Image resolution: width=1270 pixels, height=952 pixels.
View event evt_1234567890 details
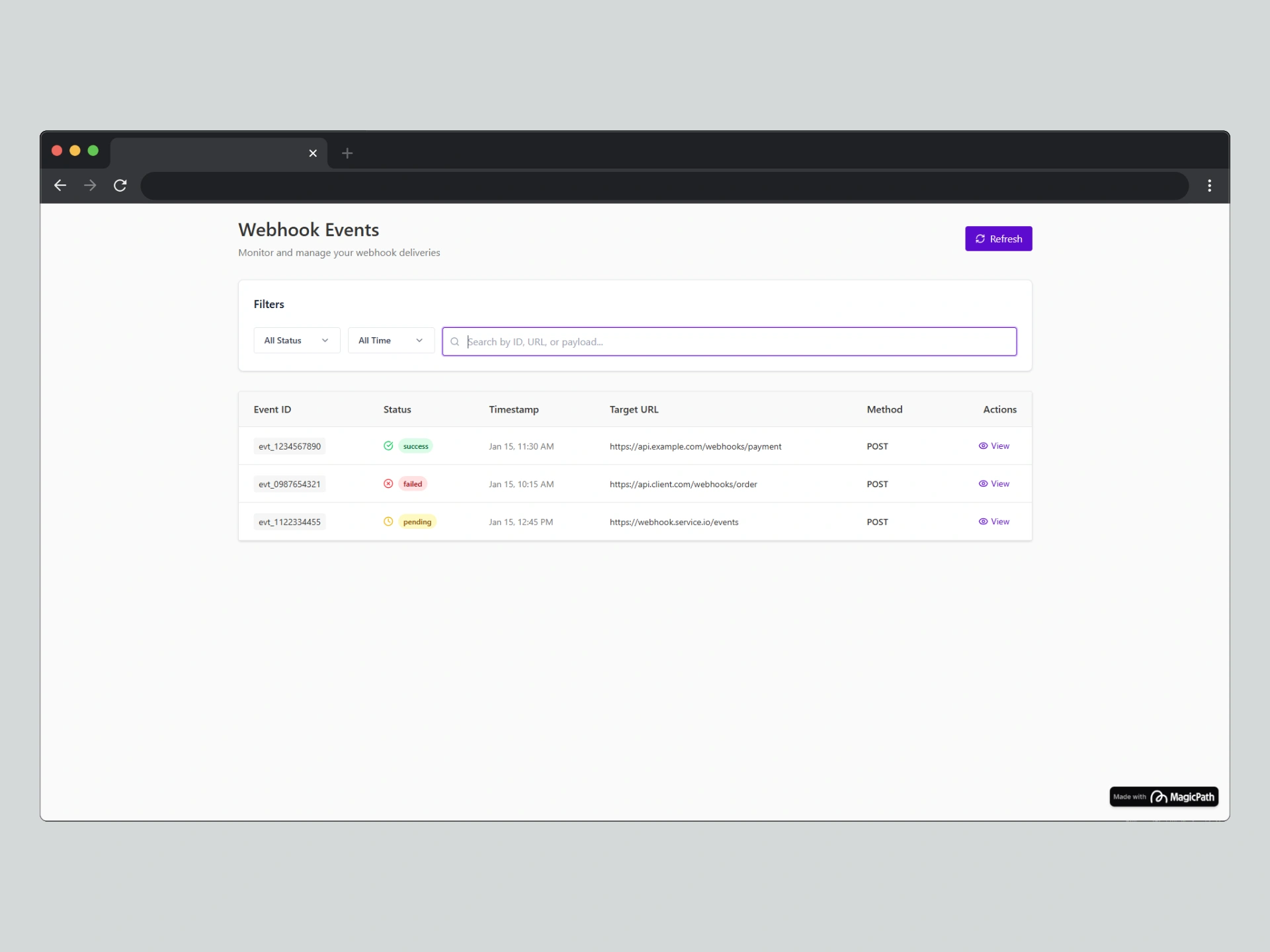(994, 446)
